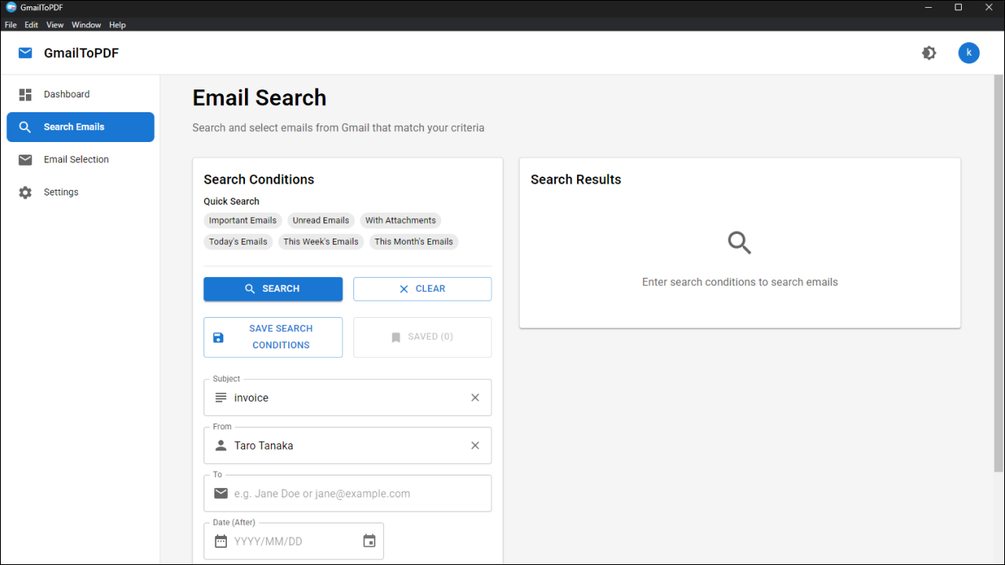Clear the From field using the X icon

pos(475,446)
